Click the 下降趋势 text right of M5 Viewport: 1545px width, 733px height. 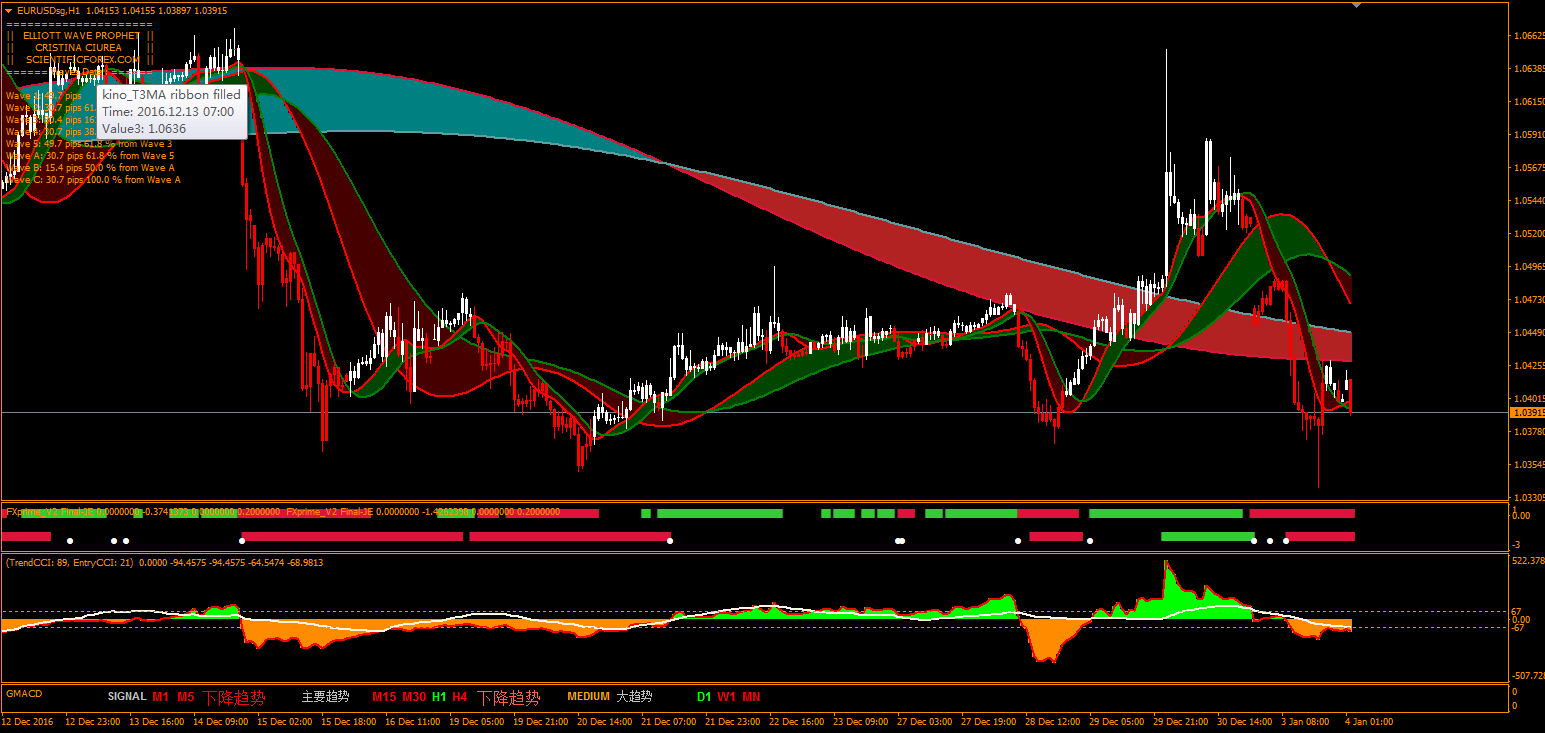234,698
